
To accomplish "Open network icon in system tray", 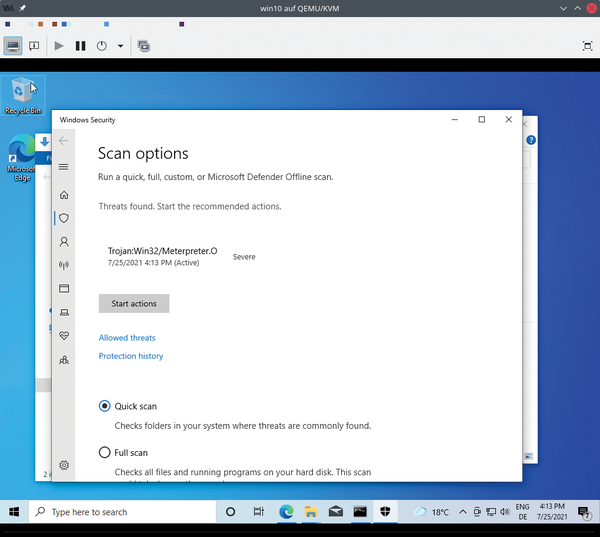I will point(491,512).
